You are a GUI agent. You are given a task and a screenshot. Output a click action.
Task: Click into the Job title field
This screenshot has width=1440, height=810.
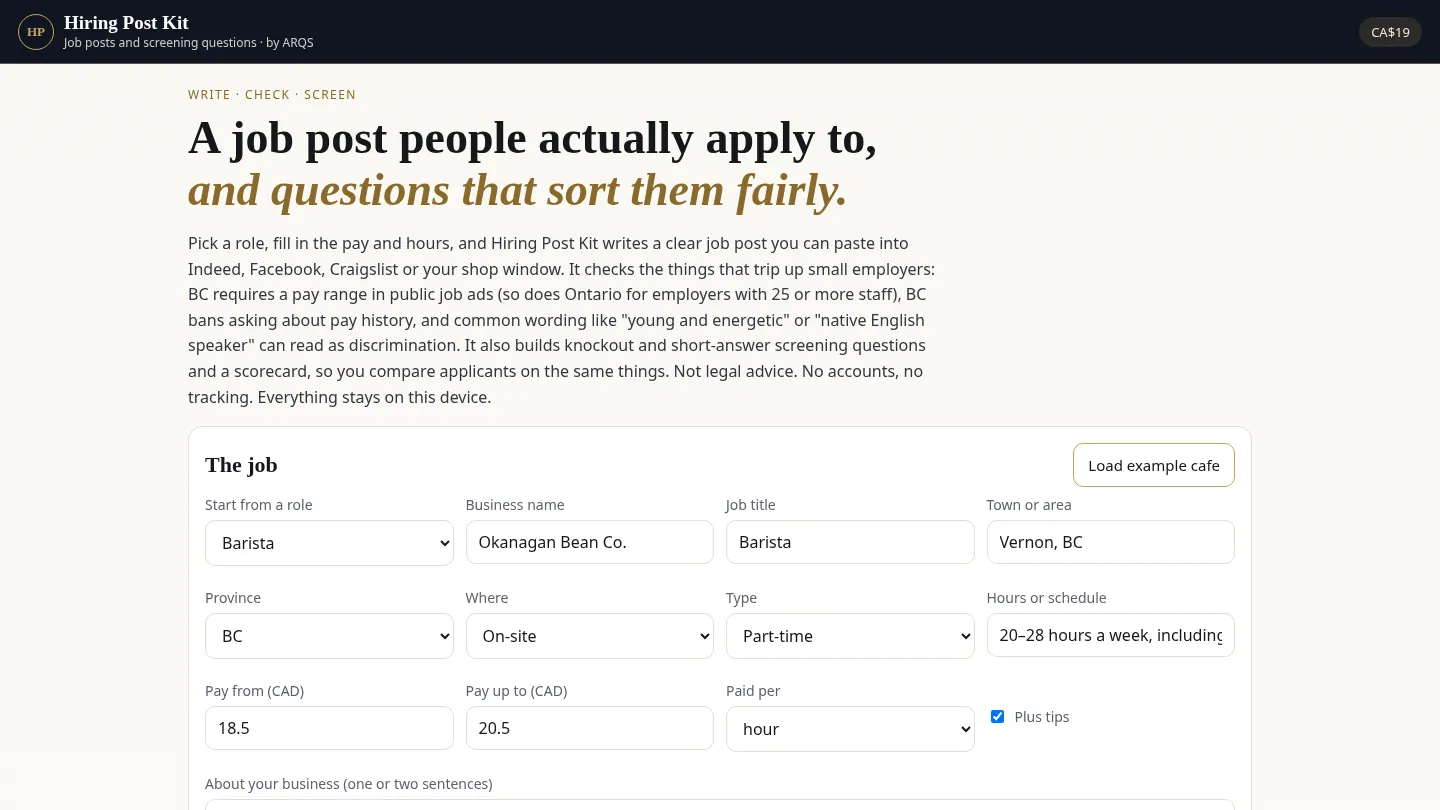(x=850, y=542)
